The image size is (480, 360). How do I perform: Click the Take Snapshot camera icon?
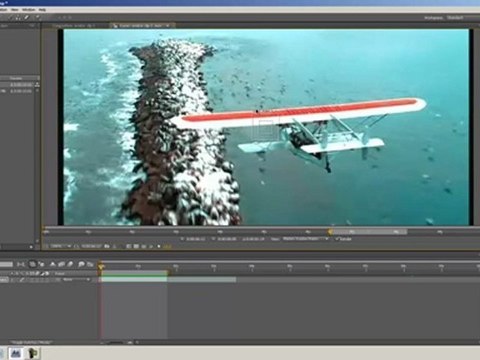pyautogui.click(x=107, y=246)
